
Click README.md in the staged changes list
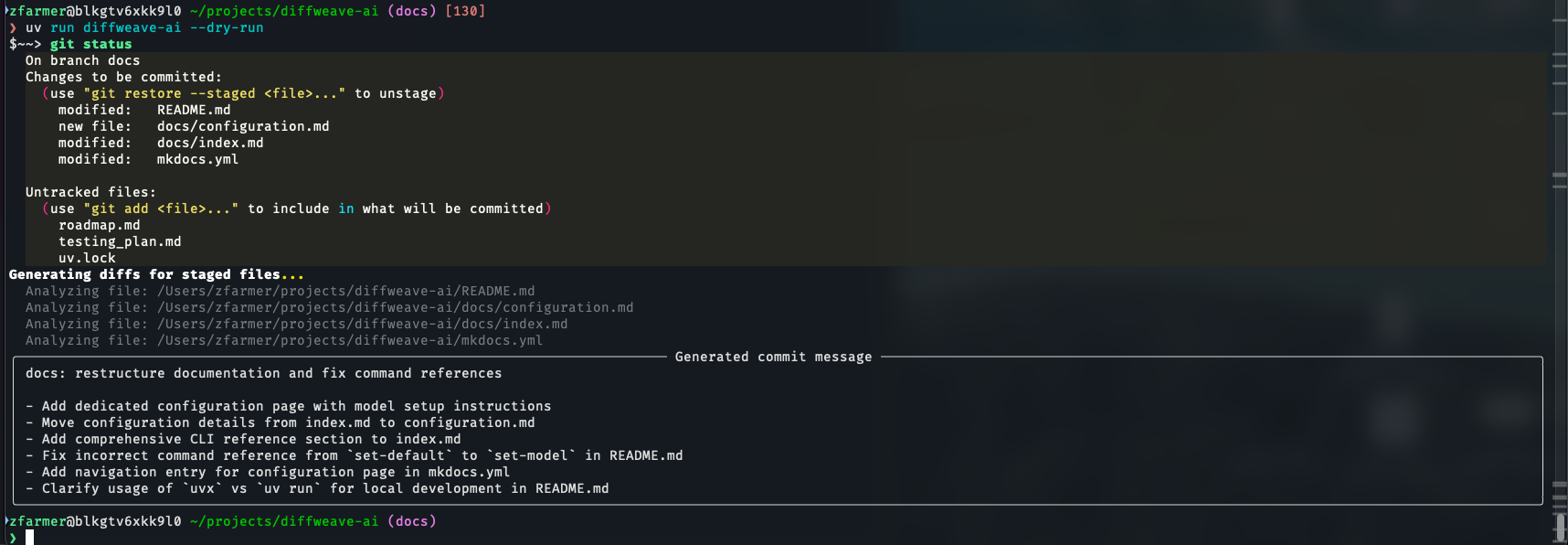(x=194, y=110)
